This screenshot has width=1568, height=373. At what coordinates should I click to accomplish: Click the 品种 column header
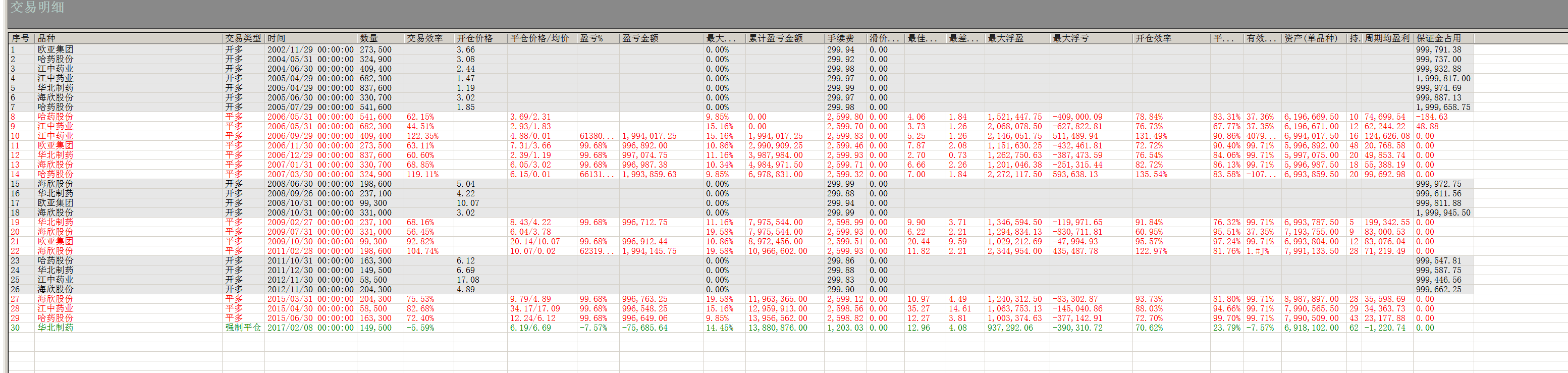(128, 38)
